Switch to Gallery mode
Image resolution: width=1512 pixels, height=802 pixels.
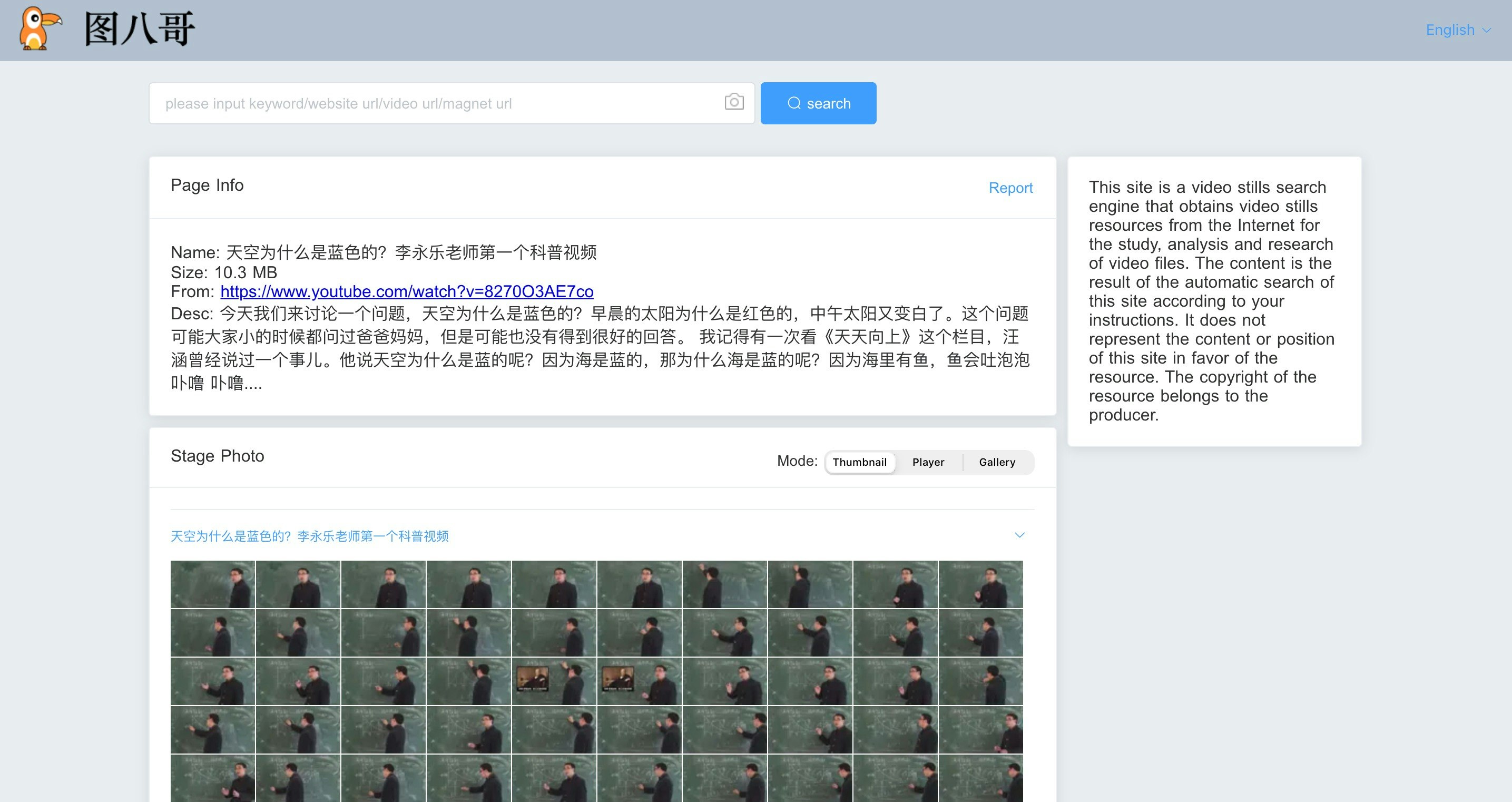pos(997,462)
